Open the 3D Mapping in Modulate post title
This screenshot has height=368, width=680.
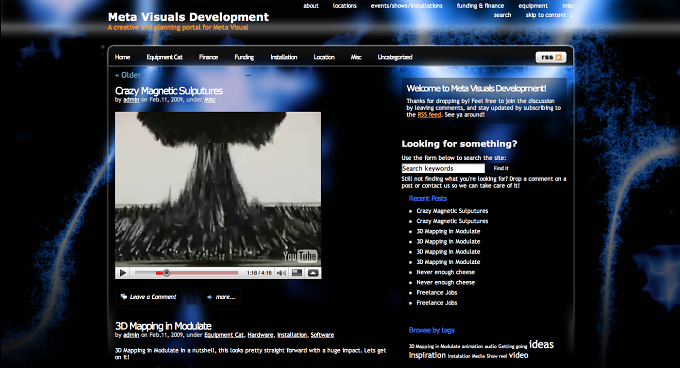click(x=163, y=326)
